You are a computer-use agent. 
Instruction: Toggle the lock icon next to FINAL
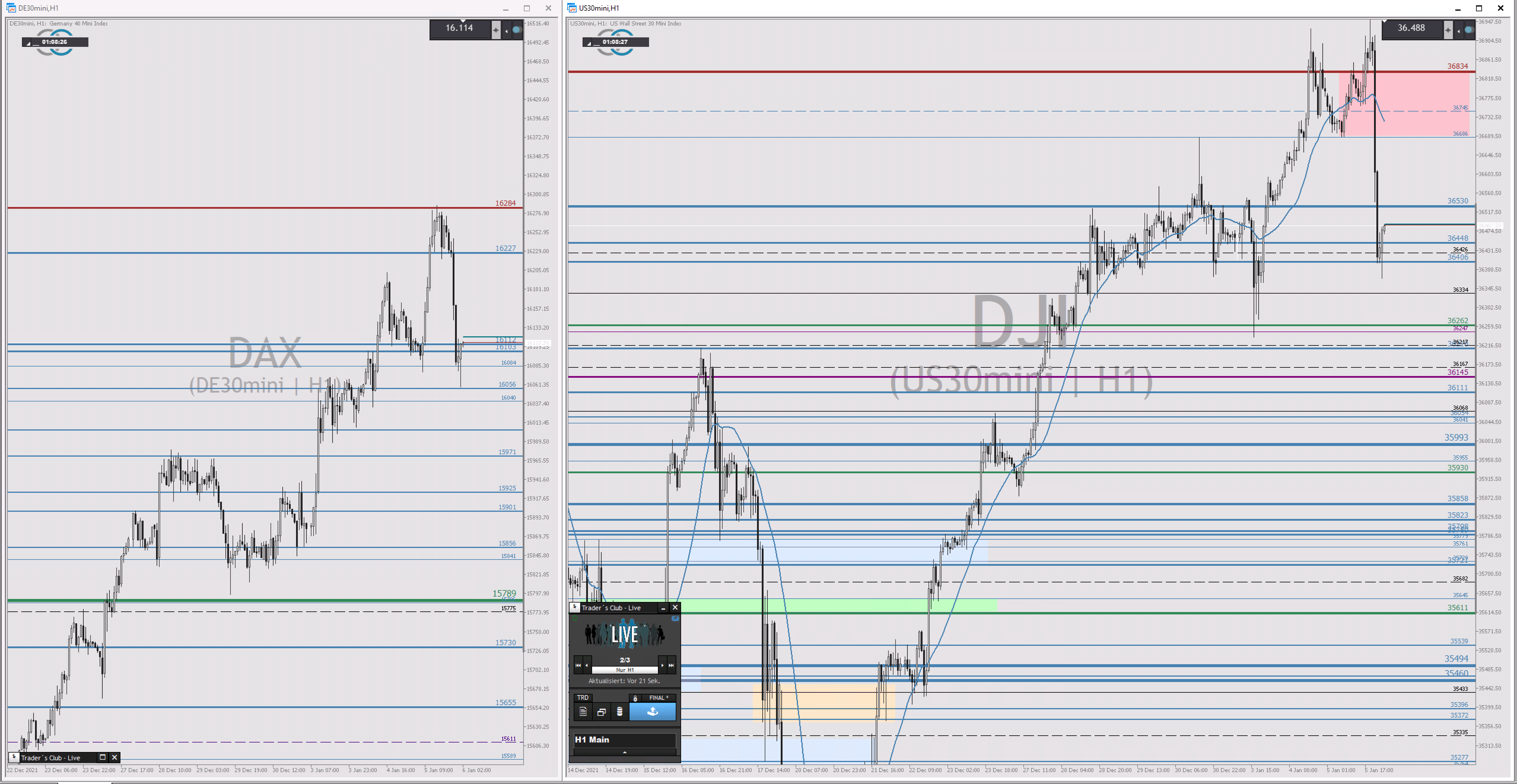pyautogui.click(x=635, y=698)
